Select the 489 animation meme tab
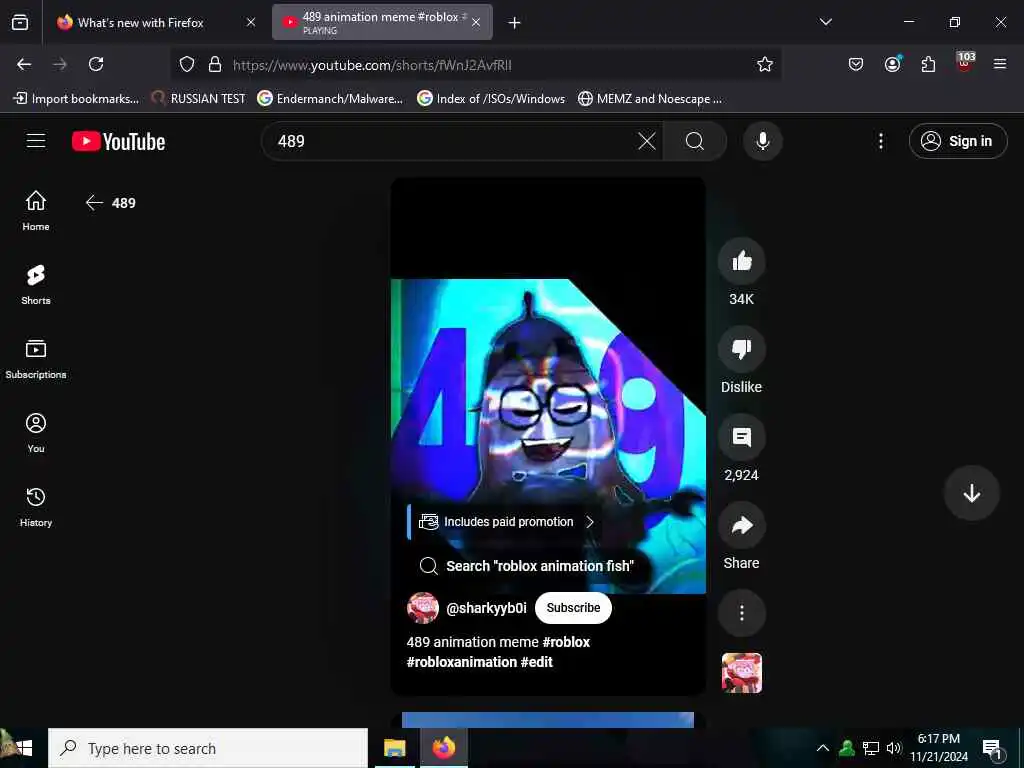This screenshot has height=768, width=1024. coord(382,22)
